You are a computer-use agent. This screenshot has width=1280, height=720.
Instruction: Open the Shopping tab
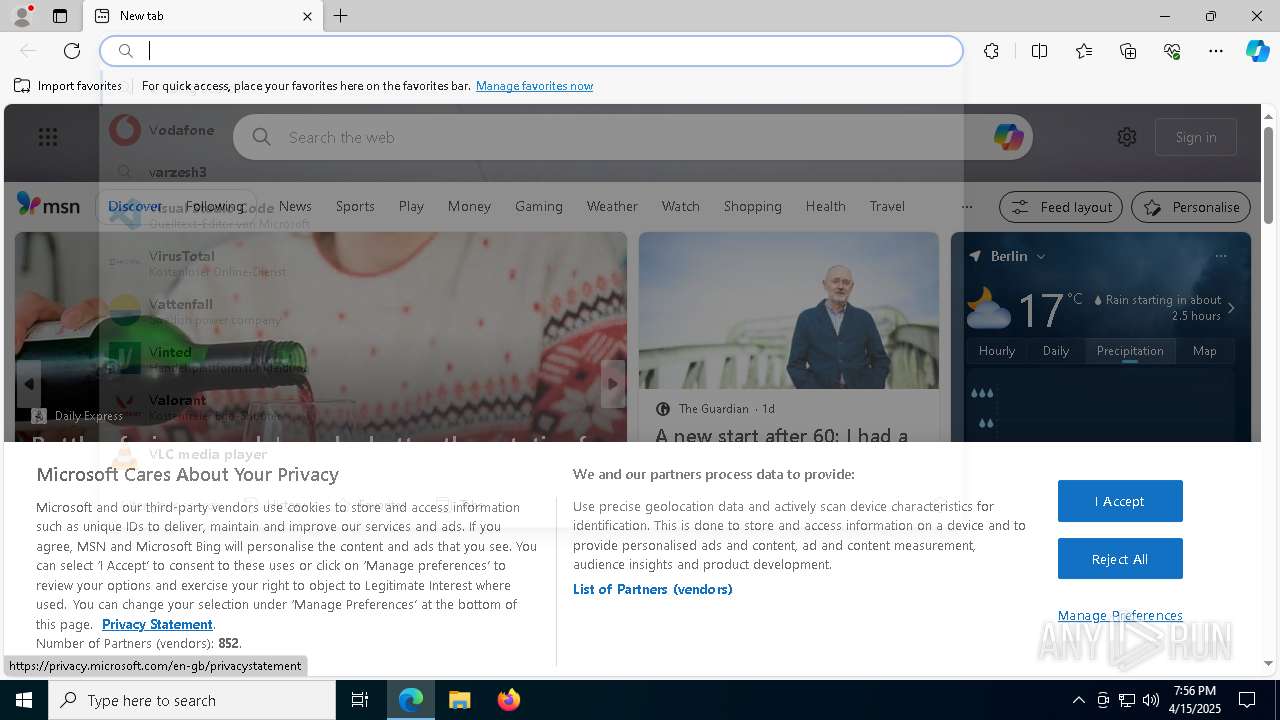752,206
